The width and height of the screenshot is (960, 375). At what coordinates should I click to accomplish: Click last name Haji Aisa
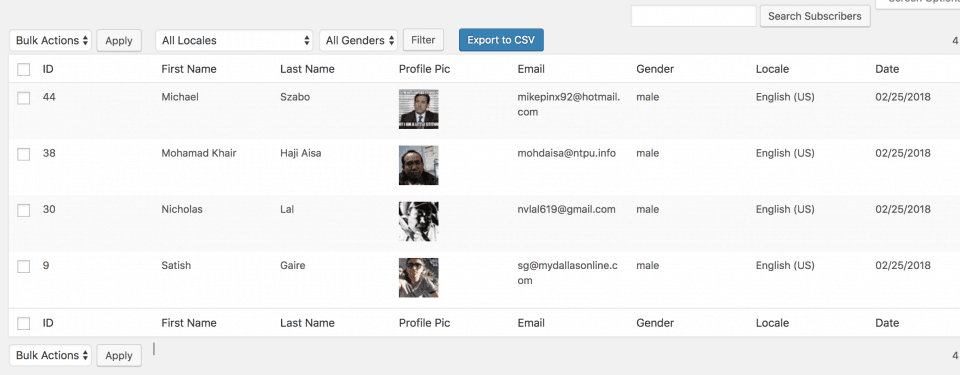coord(301,153)
